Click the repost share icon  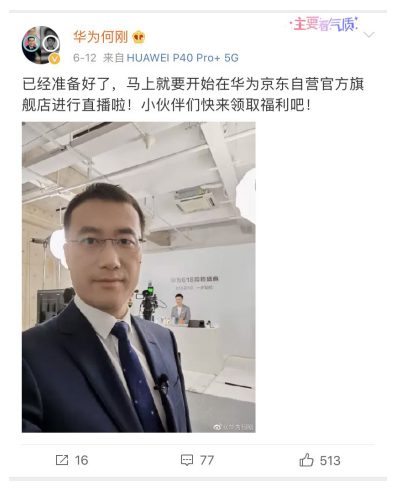[x=62, y=460]
